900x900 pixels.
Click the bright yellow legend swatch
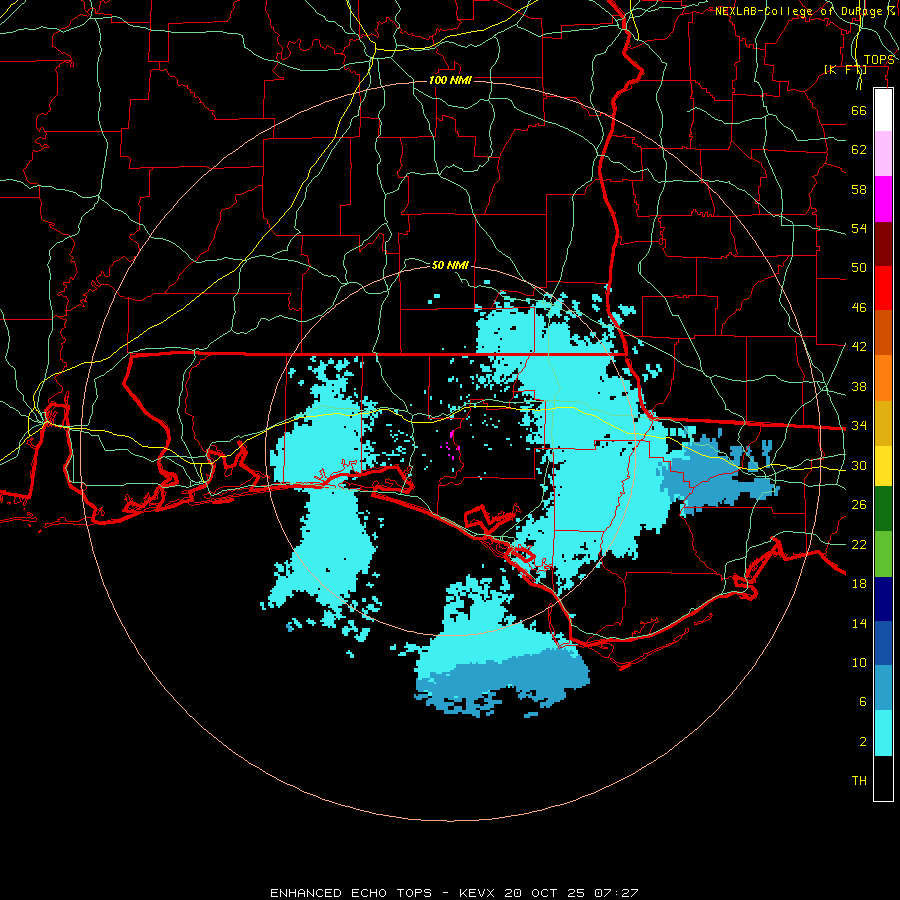pyautogui.click(x=883, y=466)
